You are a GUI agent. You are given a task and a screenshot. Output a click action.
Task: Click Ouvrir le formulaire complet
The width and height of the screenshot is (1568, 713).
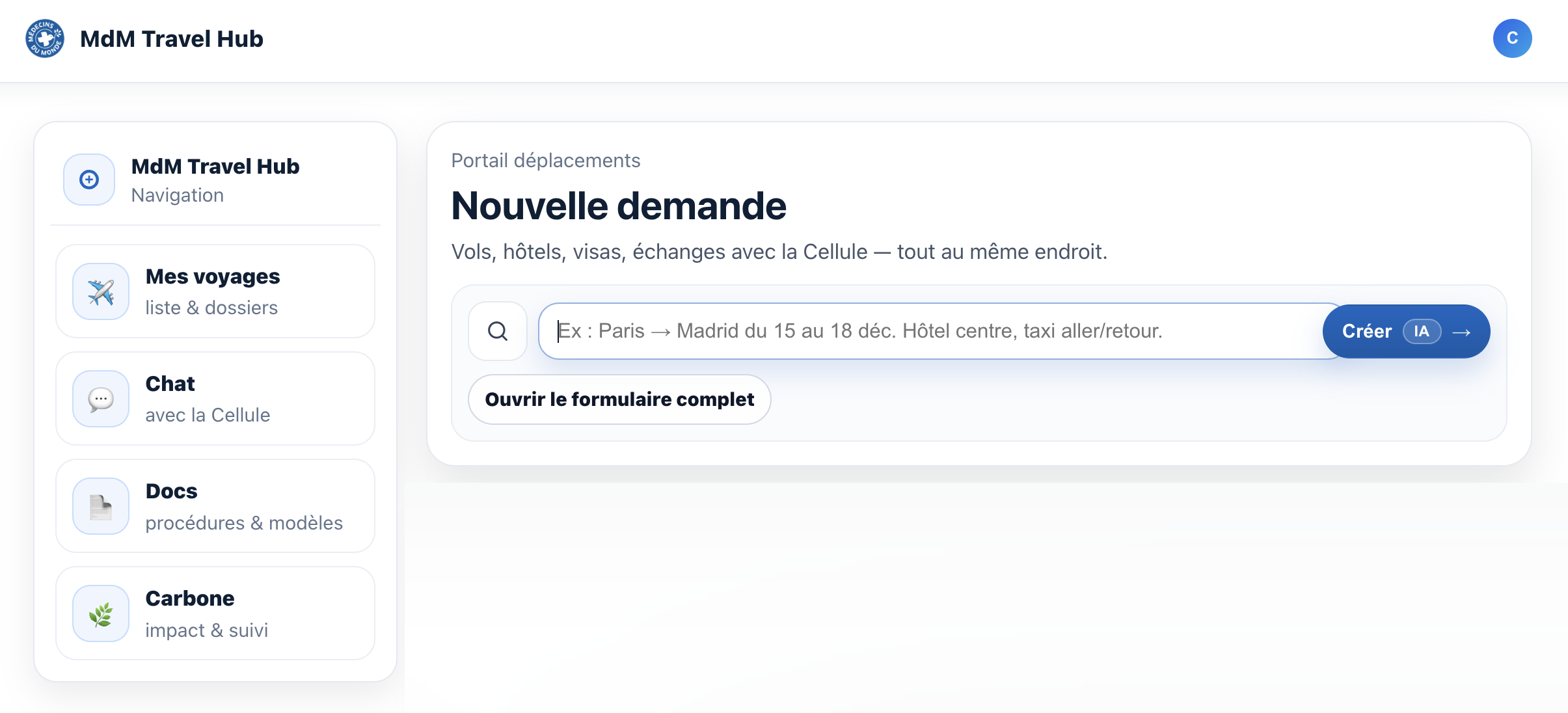[618, 399]
